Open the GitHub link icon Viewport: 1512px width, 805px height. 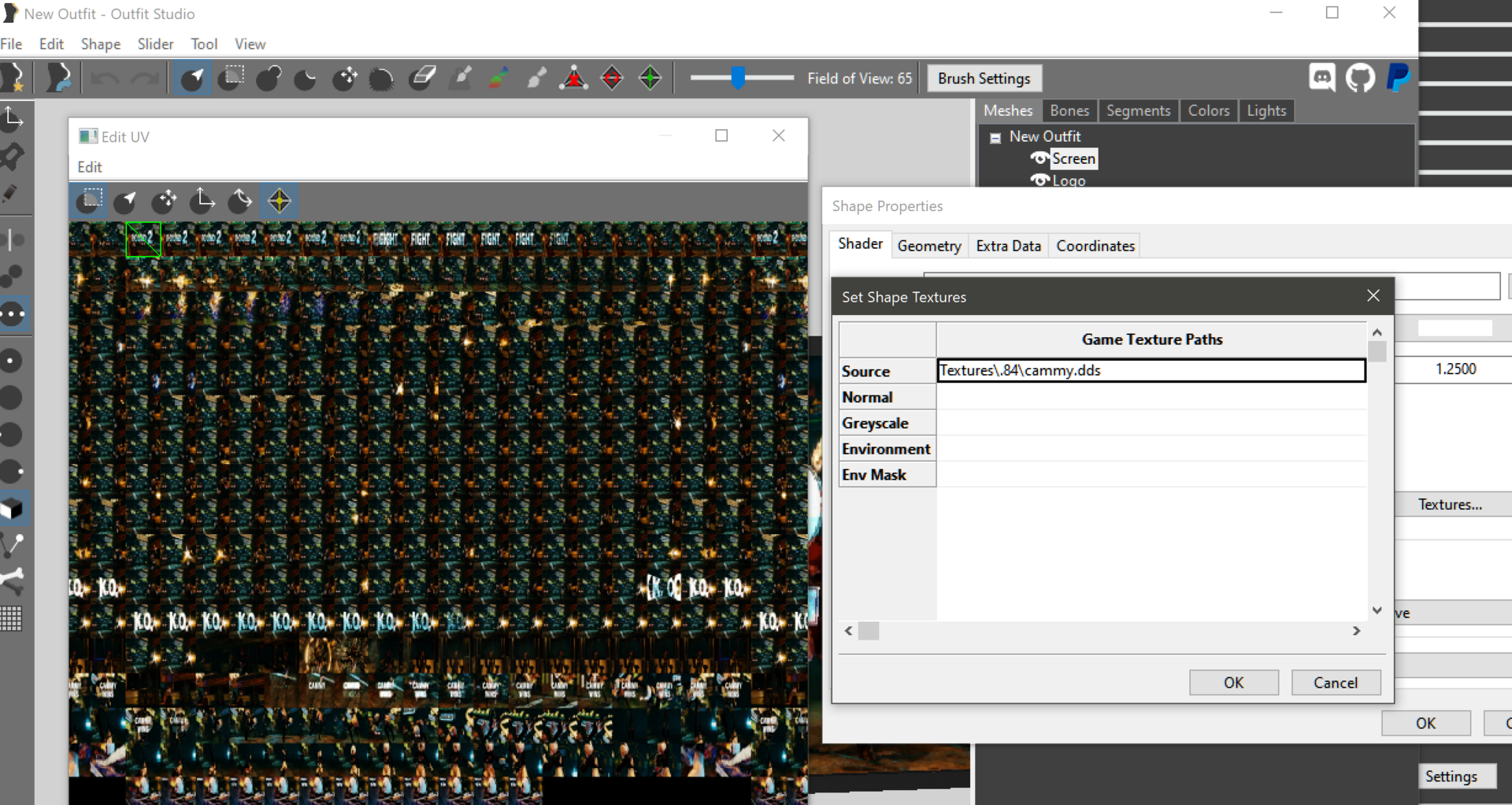(1360, 78)
